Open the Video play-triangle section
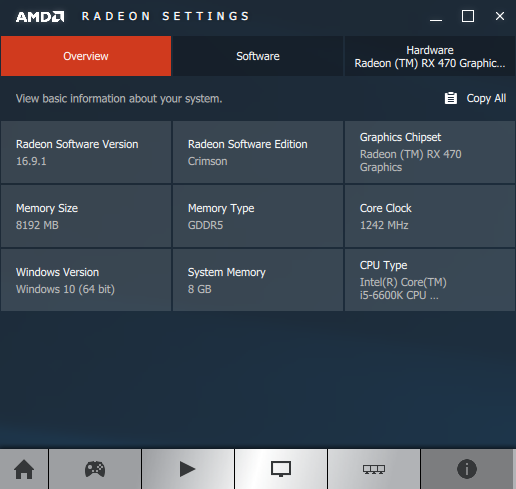 pyautogui.click(x=187, y=469)
